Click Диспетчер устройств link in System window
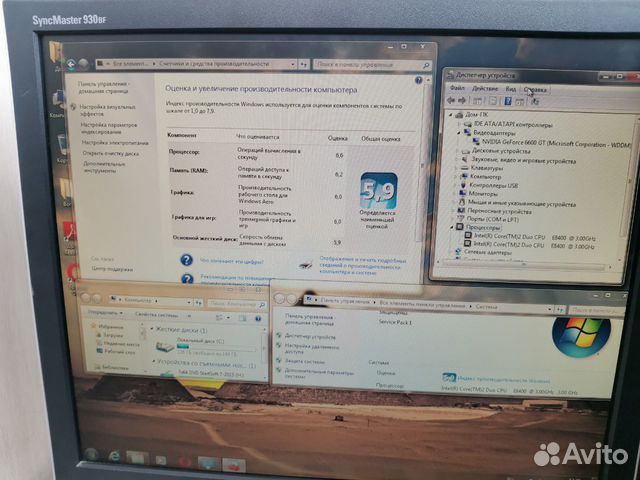 pos(310,337)
